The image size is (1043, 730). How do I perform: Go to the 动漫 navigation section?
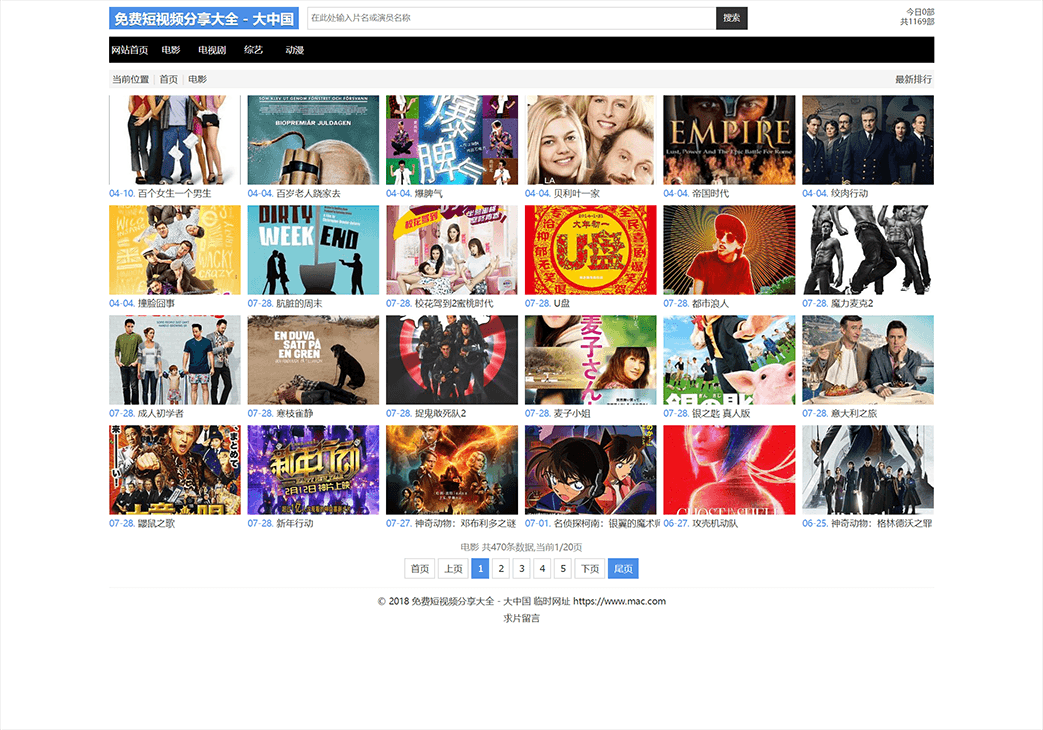[x=294, y=50]
